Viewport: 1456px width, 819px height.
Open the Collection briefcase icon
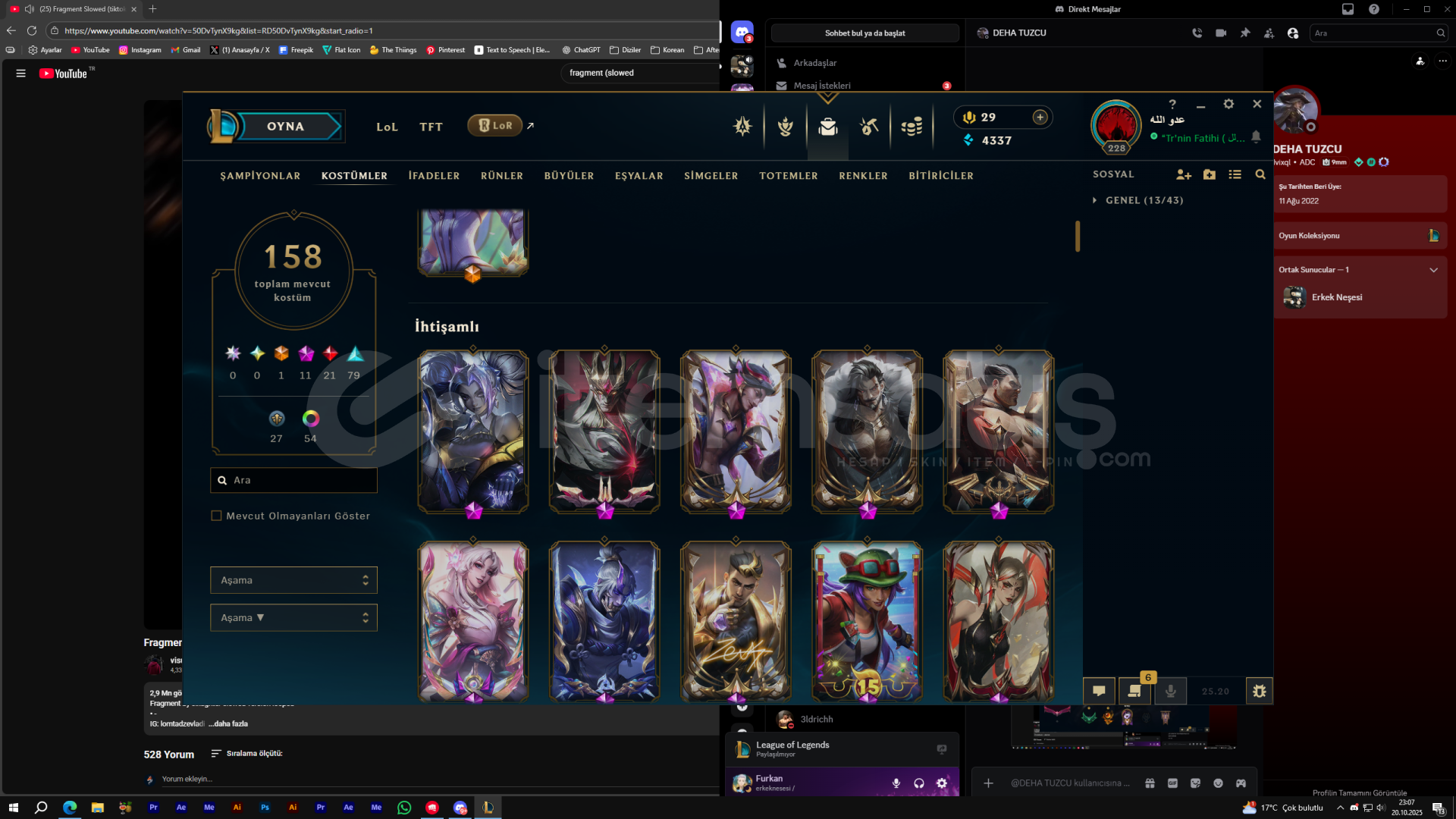[827, 127]
